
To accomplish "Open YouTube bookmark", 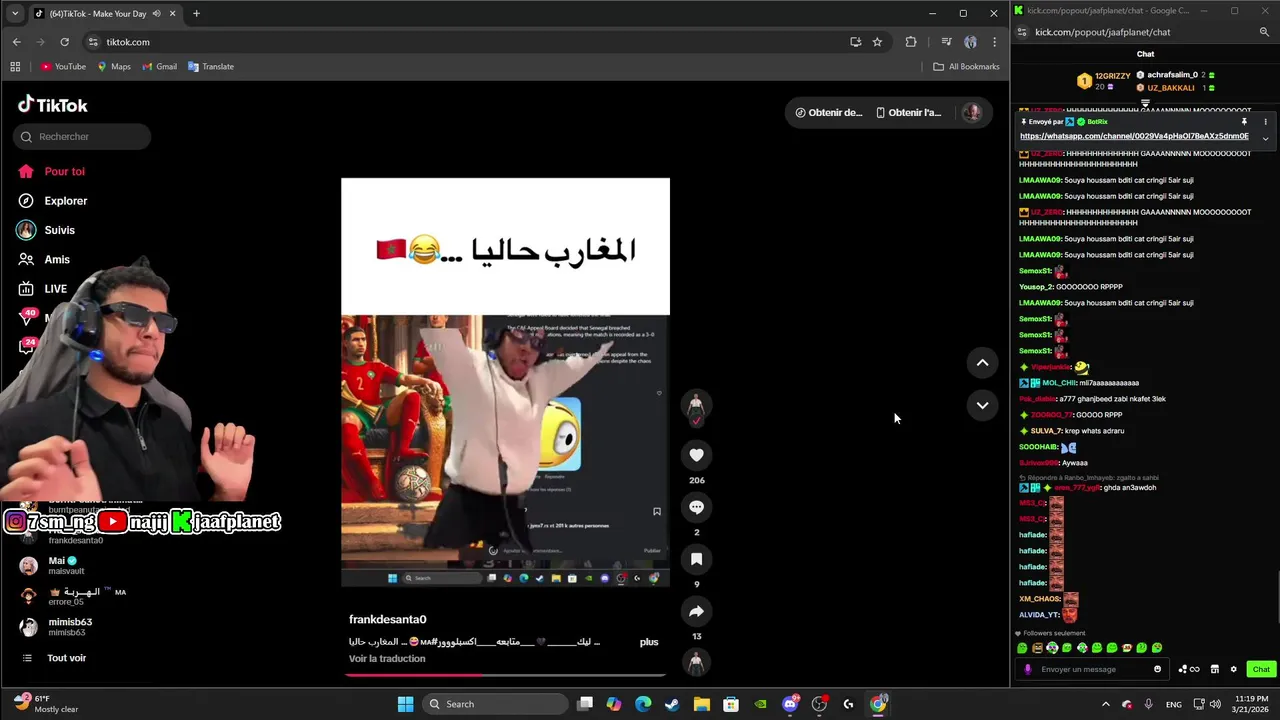I will (x=63, y=67).
